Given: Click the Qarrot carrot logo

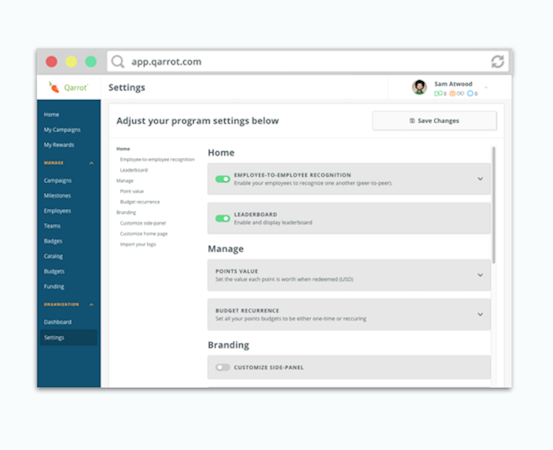Looking at the screenshot, I should click(x=54, y=87).
